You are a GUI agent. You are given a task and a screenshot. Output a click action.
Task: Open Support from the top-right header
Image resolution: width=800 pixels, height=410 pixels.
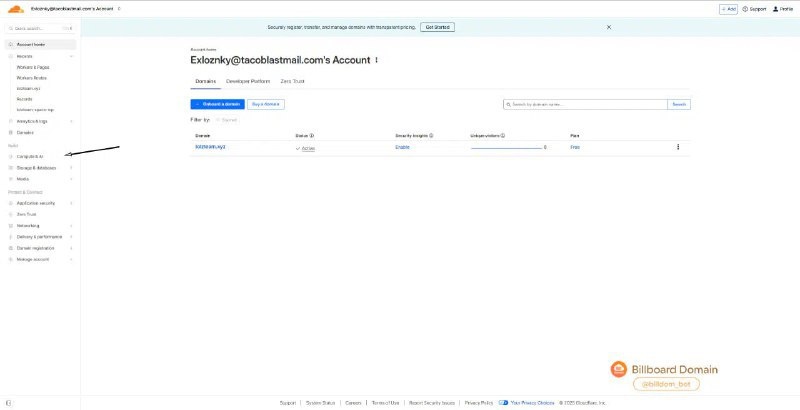(754, 9)
